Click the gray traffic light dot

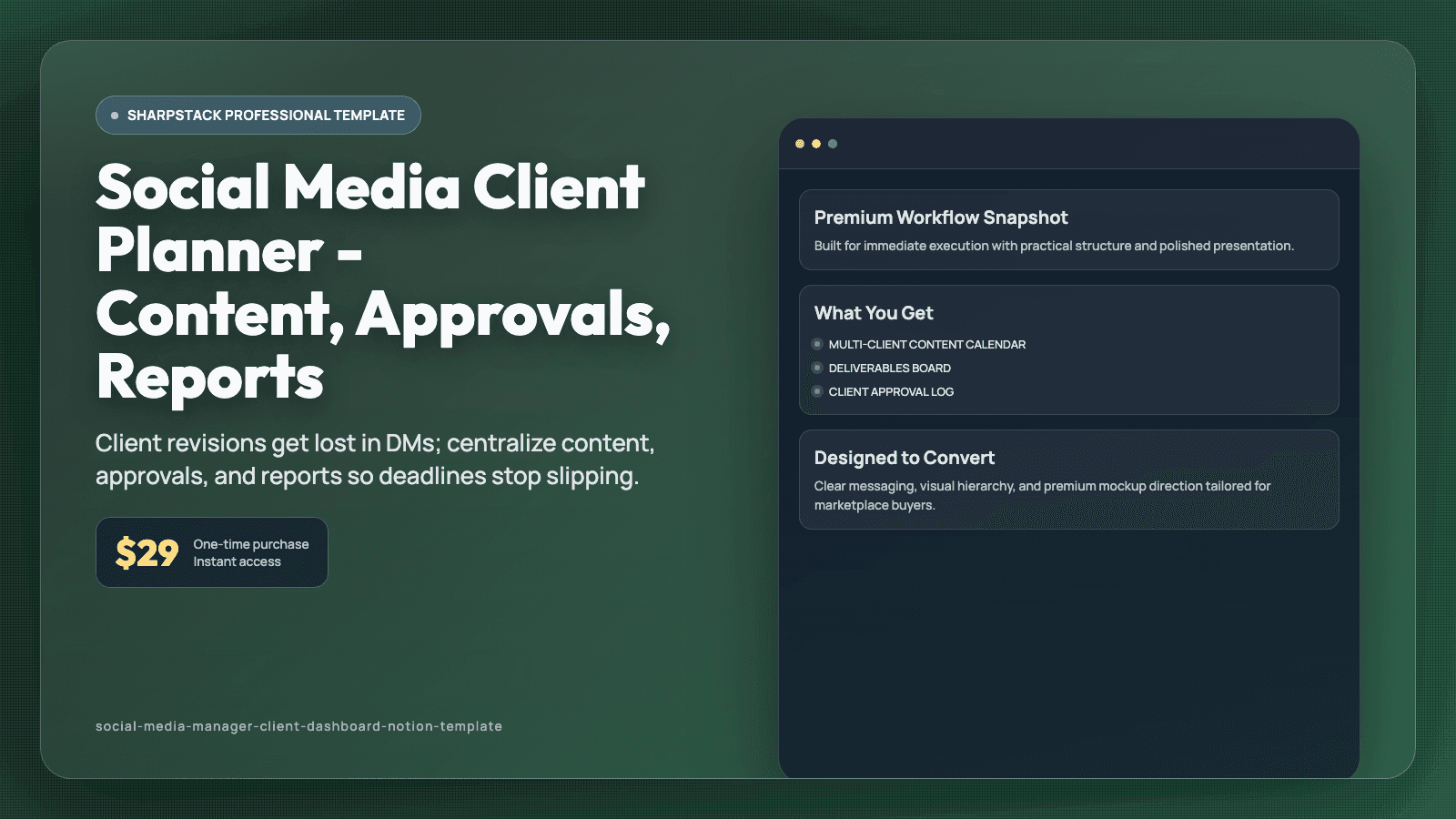800,143
